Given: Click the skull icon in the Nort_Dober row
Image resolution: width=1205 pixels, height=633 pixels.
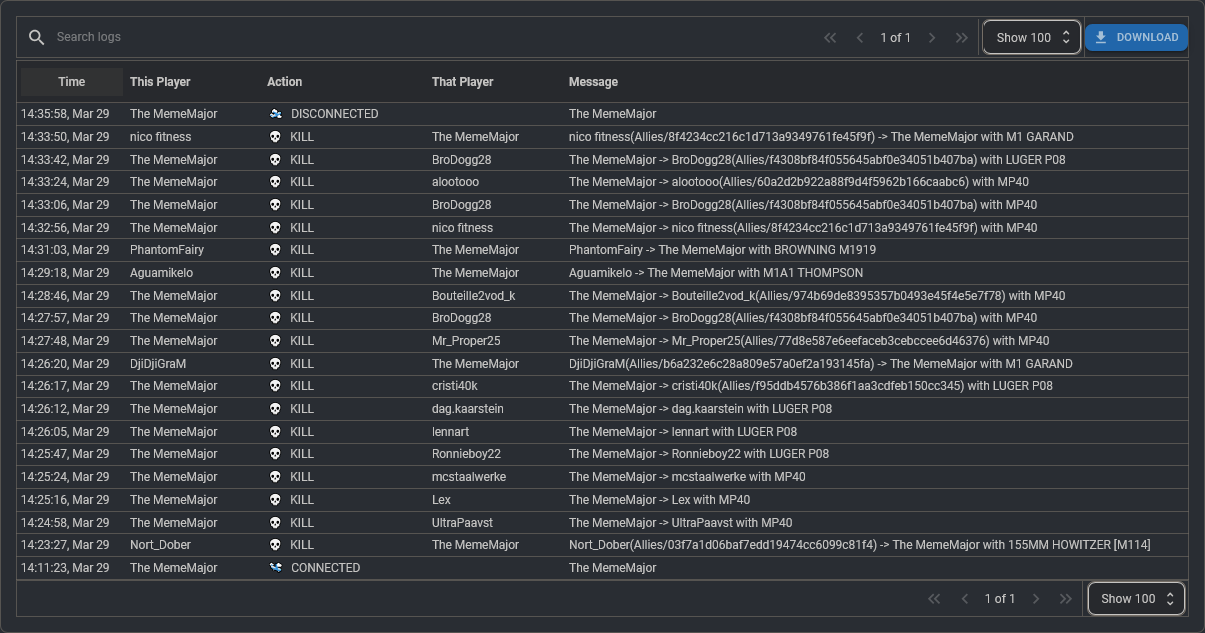Looking at the screenshot, I should pos(275,545).
